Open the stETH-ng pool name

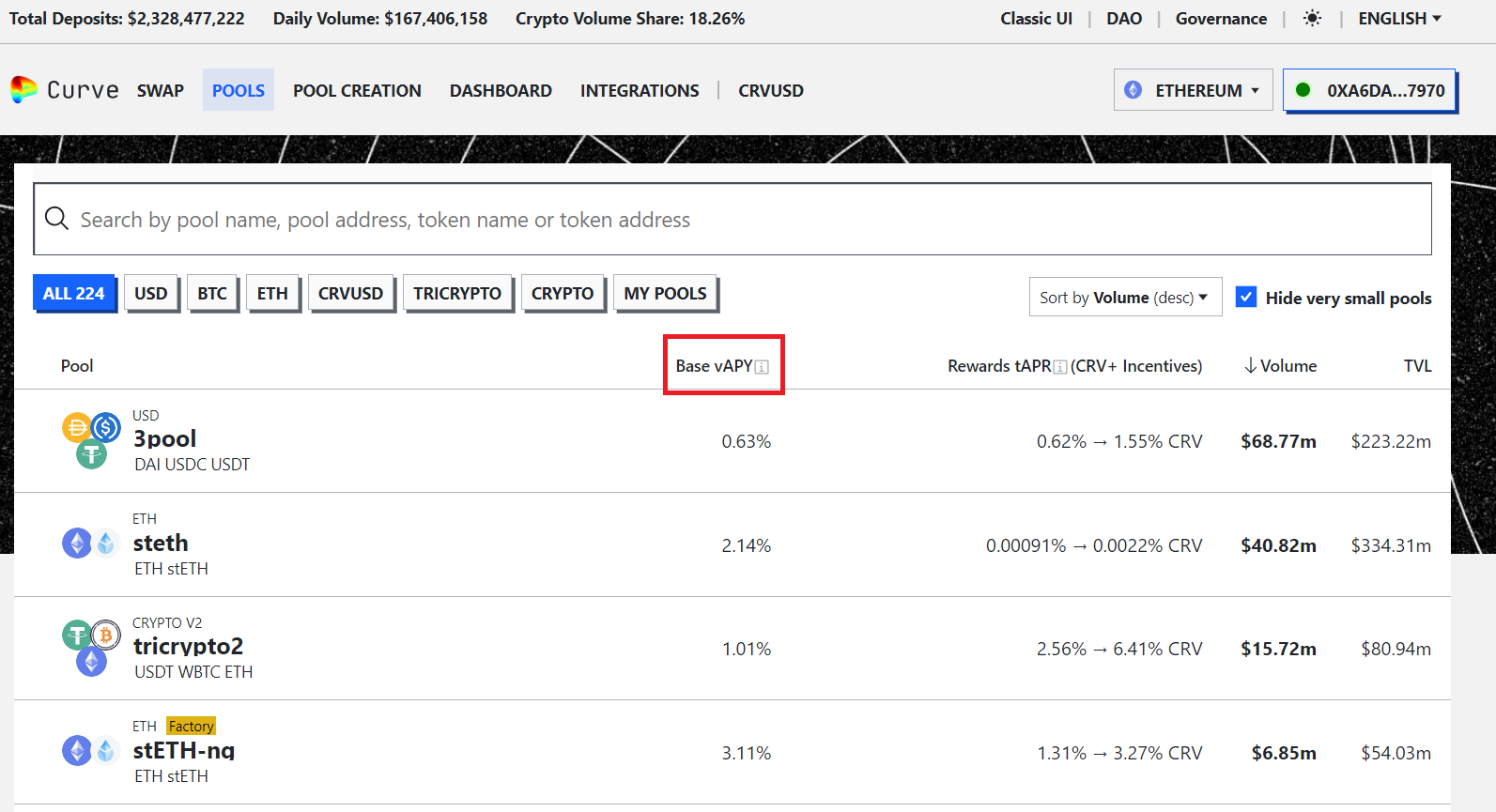click(x=184, y=750)
